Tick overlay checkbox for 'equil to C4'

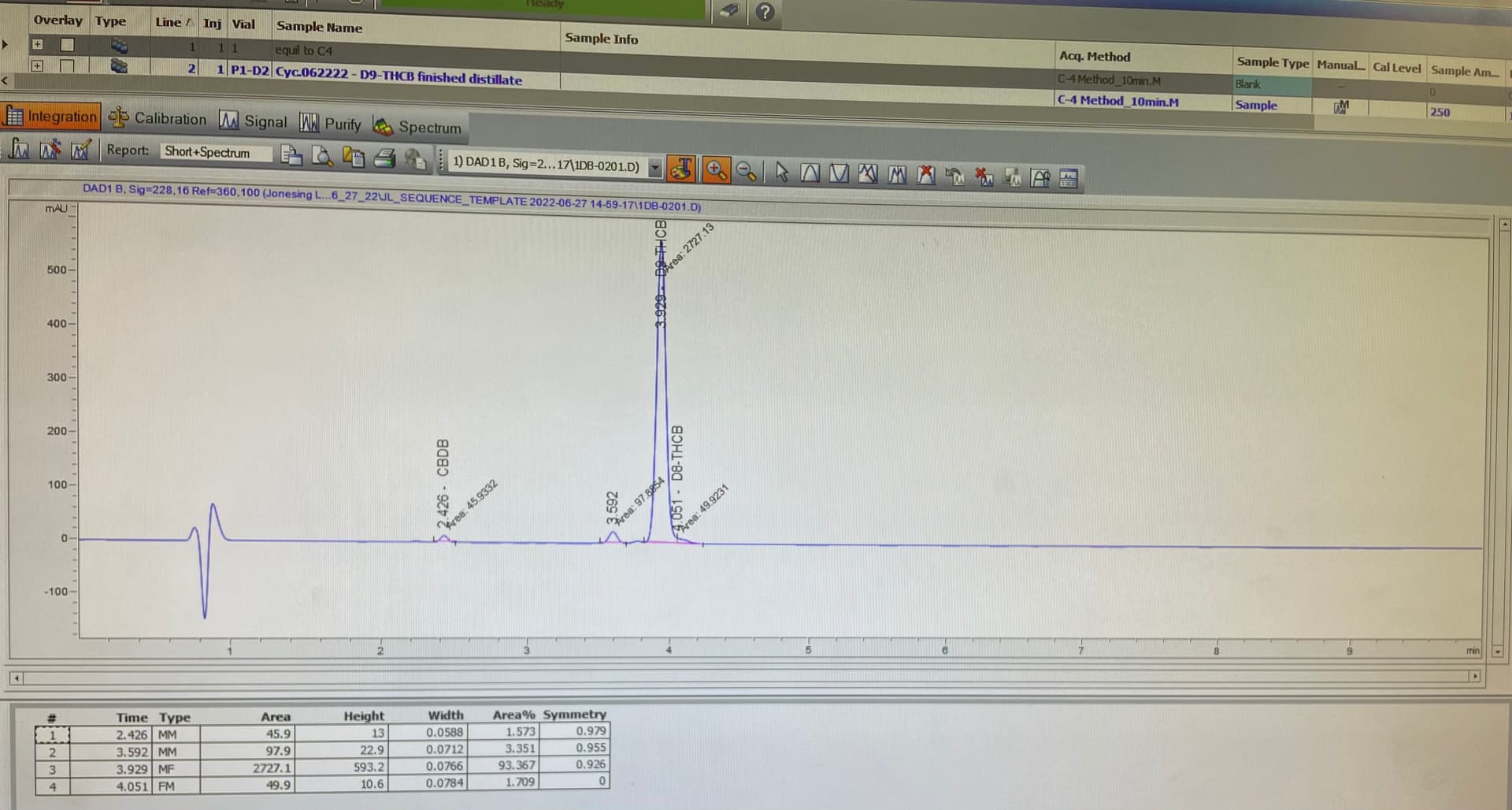68,45
